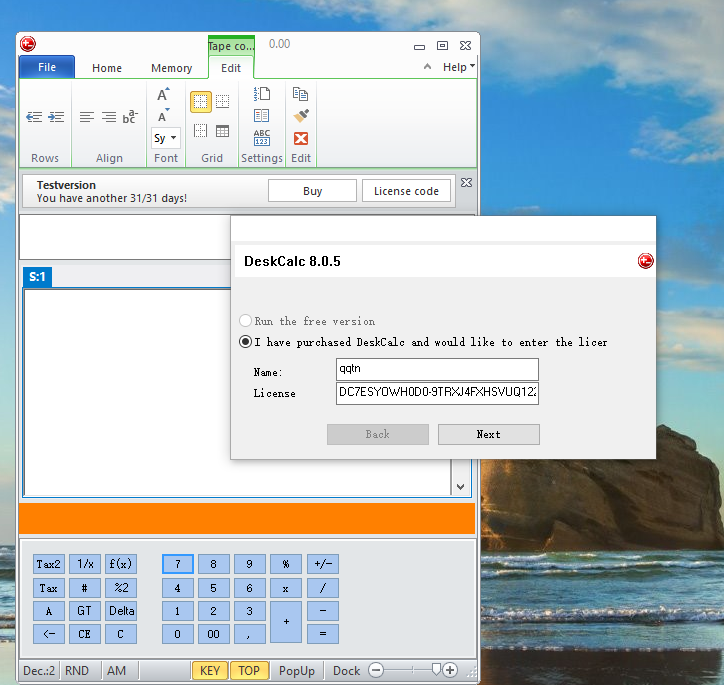Click the ABC 123 settings icon
The width and height of the screenshot is (724, 685).
262,137
